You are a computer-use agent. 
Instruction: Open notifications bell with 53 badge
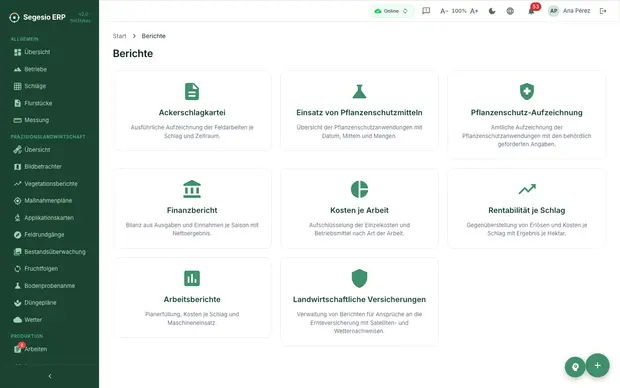coord(531,11)
